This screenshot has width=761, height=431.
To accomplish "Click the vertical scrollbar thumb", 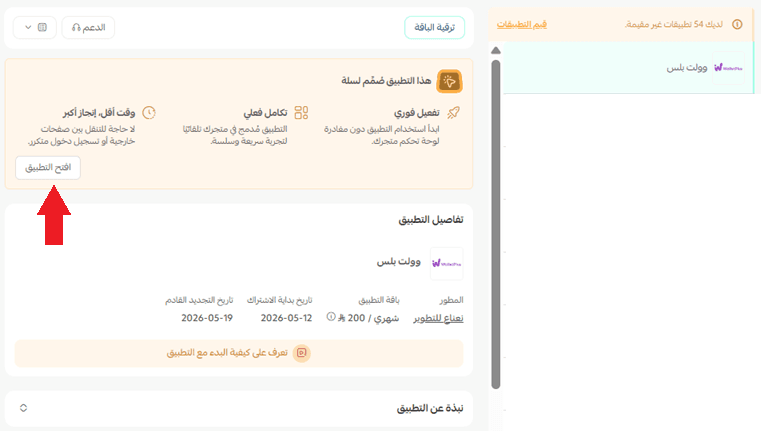I will pos(496,224).
